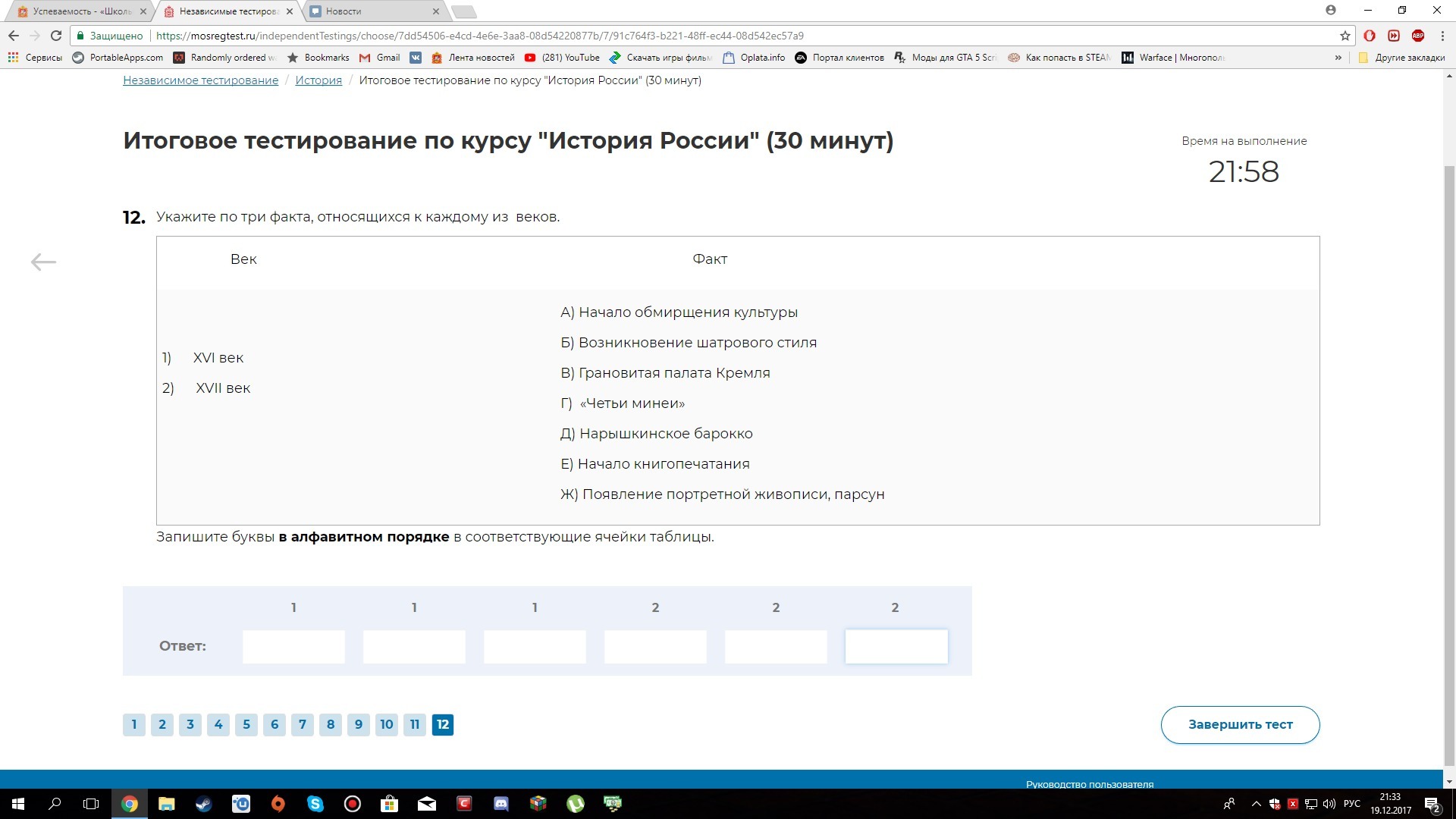Open the Opera extension icon
The width and height of the screenshot is (1456, 819).
point(1370,36)
